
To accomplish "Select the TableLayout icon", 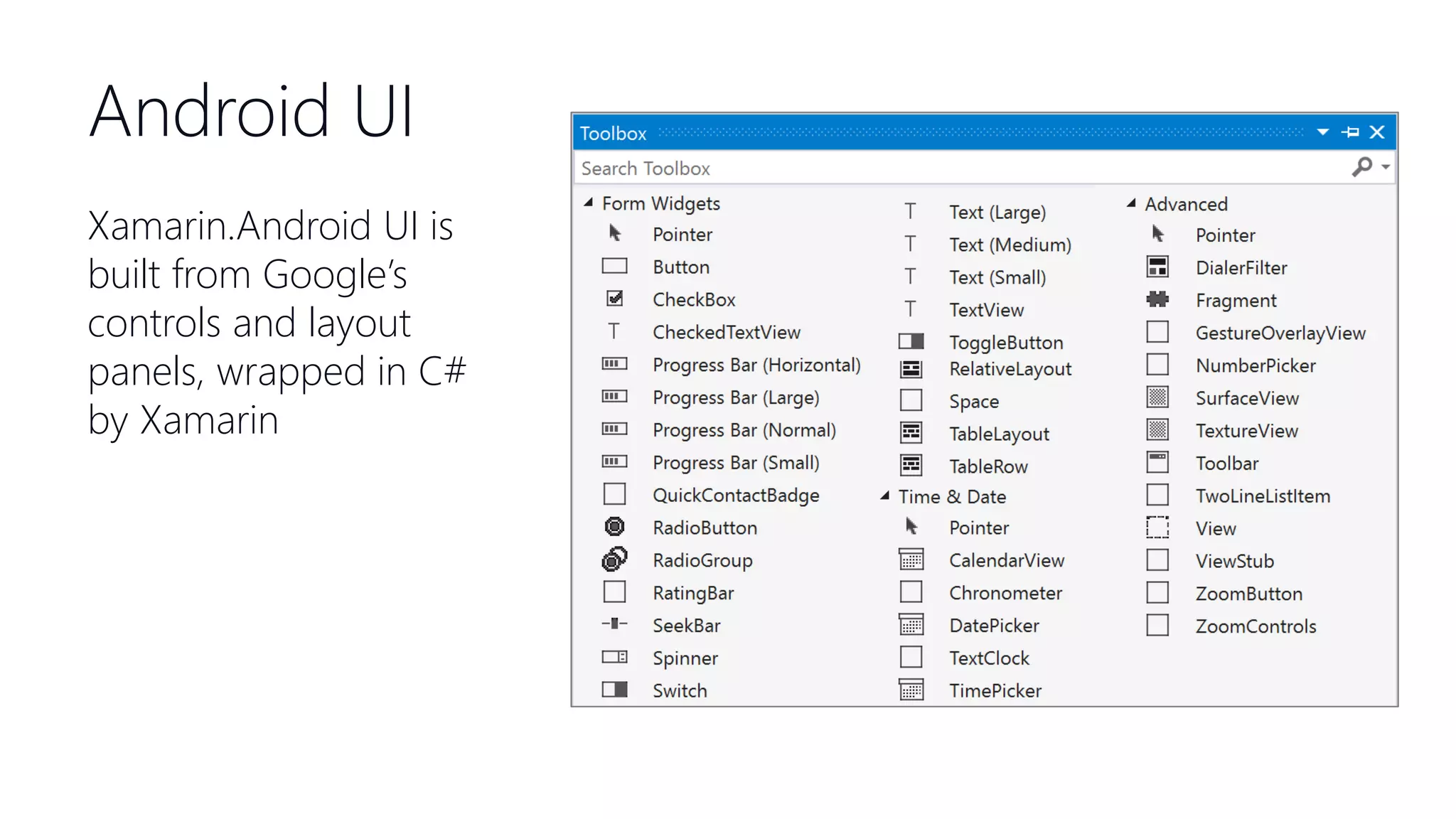I will click(x=911, y=432).
